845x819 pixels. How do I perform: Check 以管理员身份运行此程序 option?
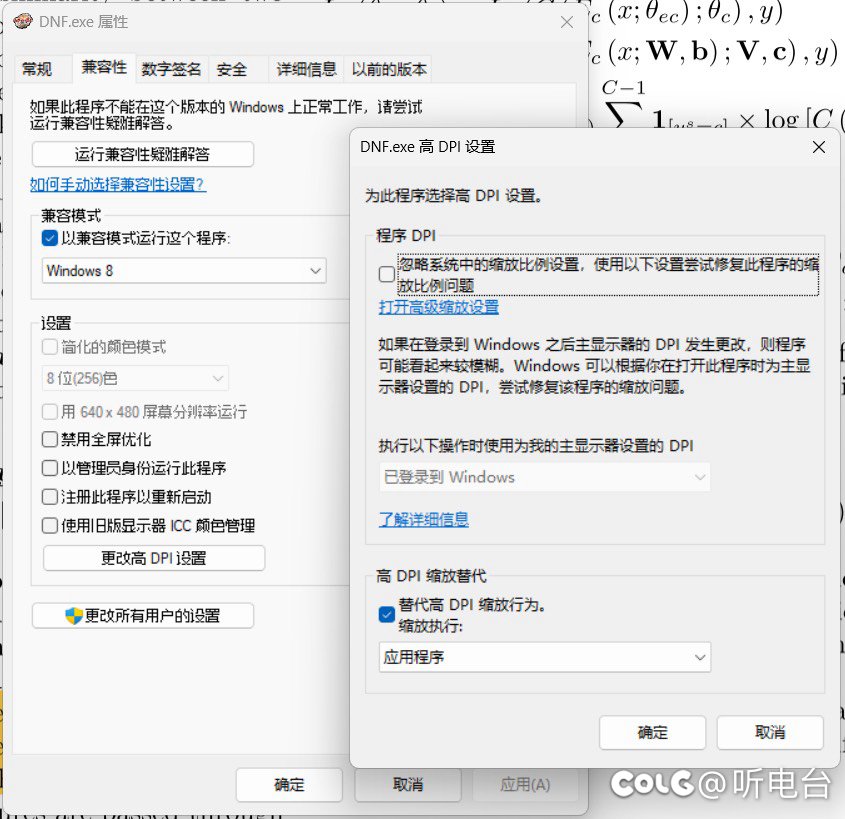[50, 468]
